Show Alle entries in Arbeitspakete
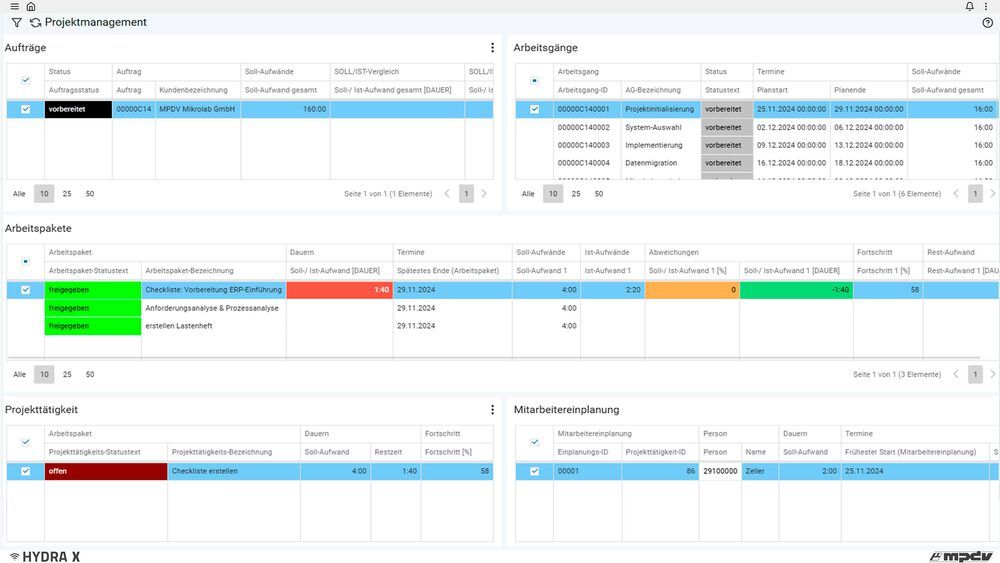Viewport: 1000px width, 563px height. [19, 374]
